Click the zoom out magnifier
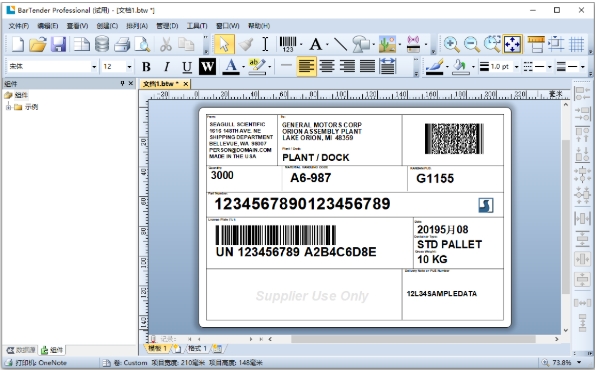Image resolution: width=595 pixels, height=370 pixels. (472, 44)
